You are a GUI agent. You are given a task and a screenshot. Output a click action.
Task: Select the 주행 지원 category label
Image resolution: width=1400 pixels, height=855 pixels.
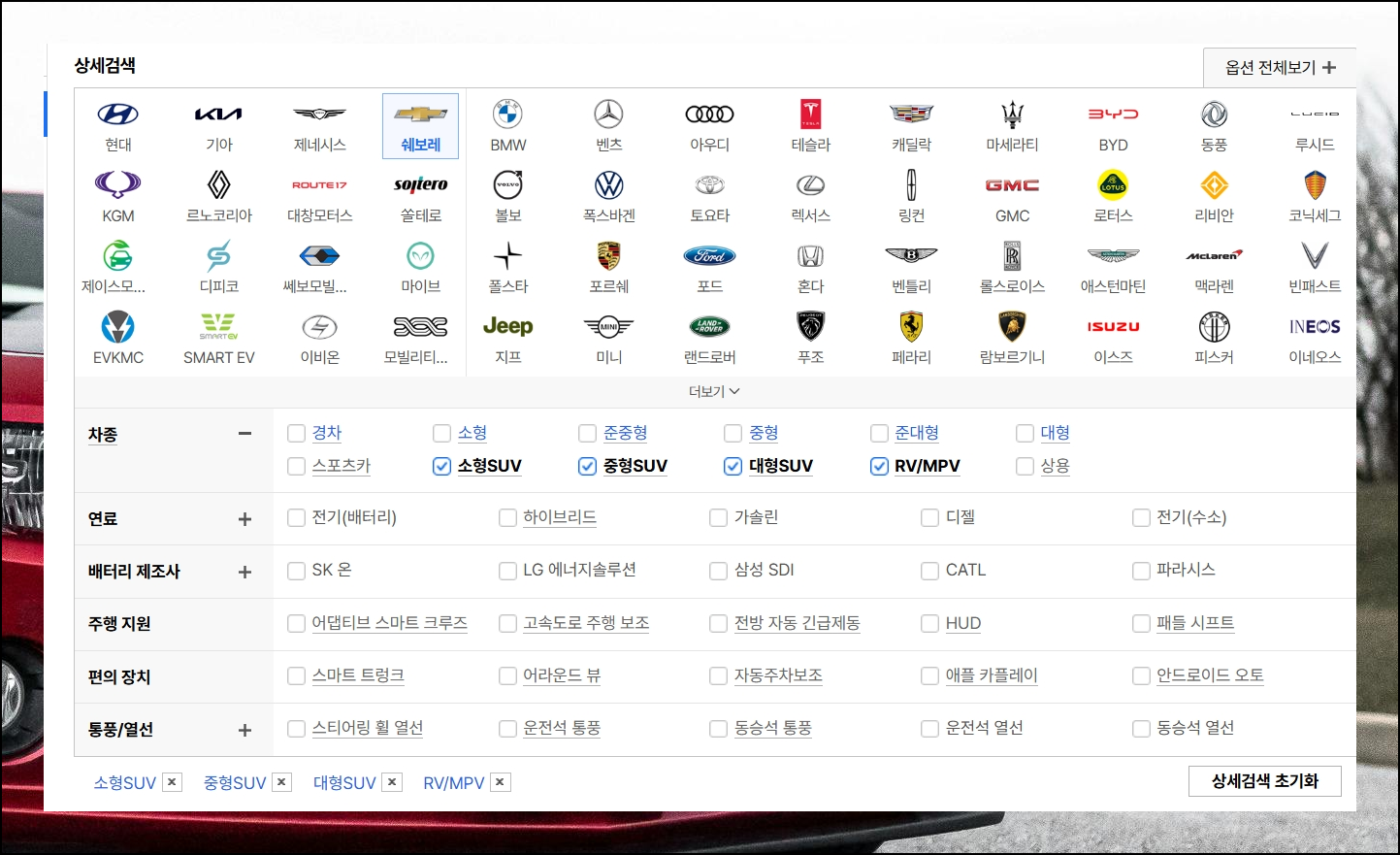coord(119,624)
